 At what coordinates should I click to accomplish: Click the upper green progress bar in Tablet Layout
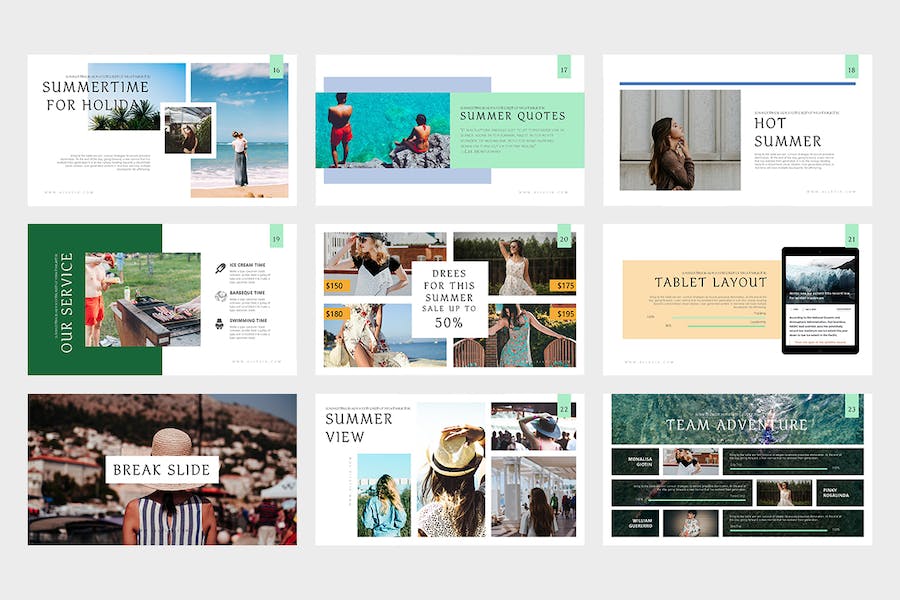point(719,318)
